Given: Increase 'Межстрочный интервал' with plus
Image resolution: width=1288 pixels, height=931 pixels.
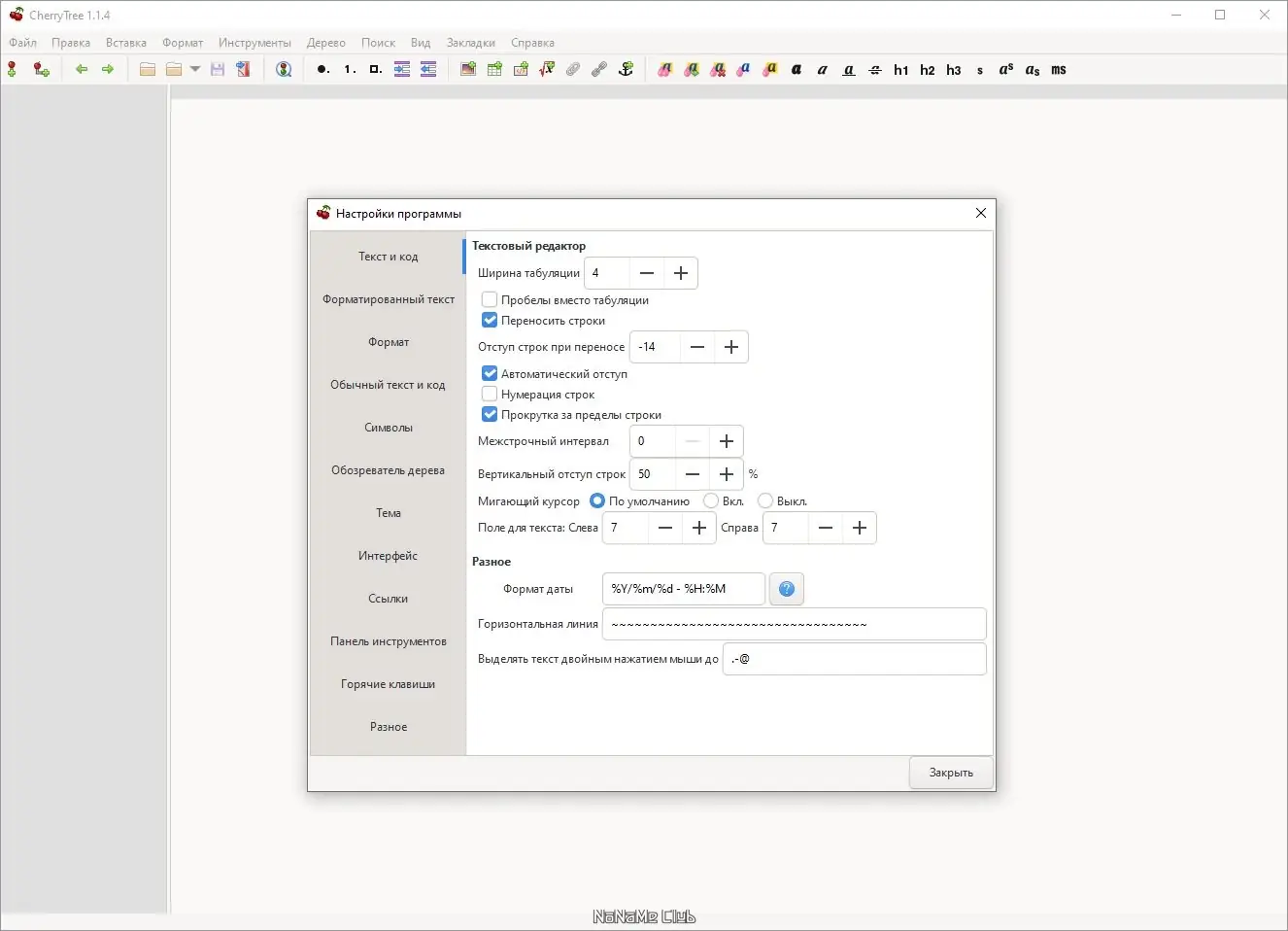Looking at the screenshot, I should point(727,441).
